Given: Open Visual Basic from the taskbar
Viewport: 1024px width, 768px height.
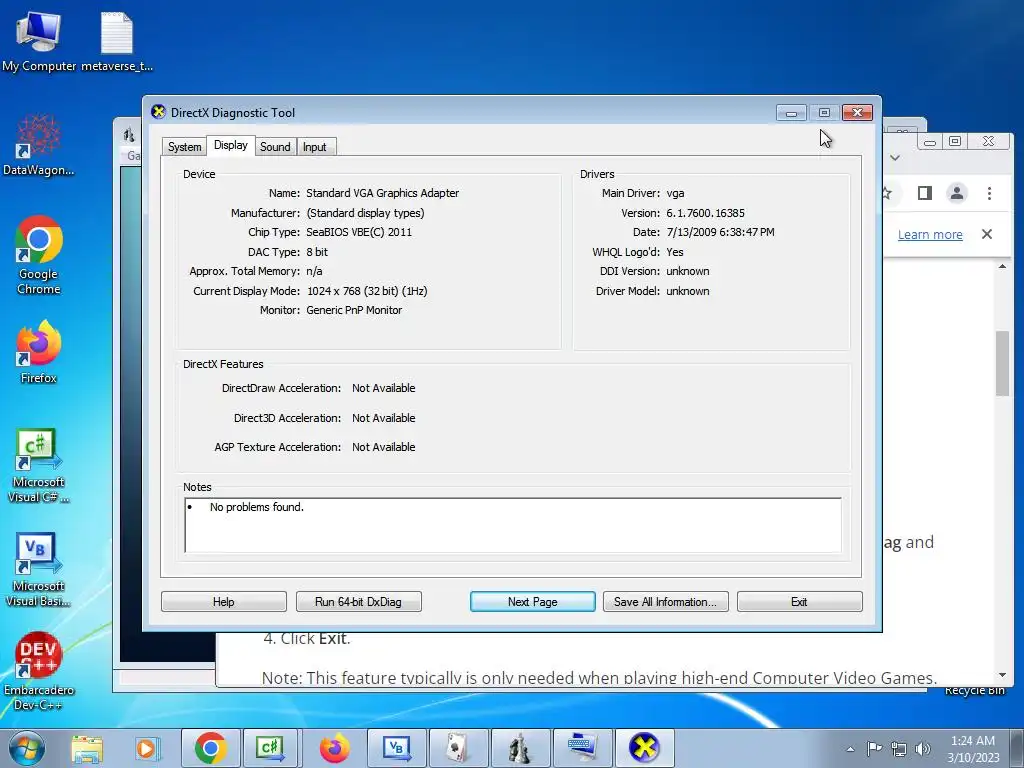Looking at the screenshot, I should [x=396, y=748].
